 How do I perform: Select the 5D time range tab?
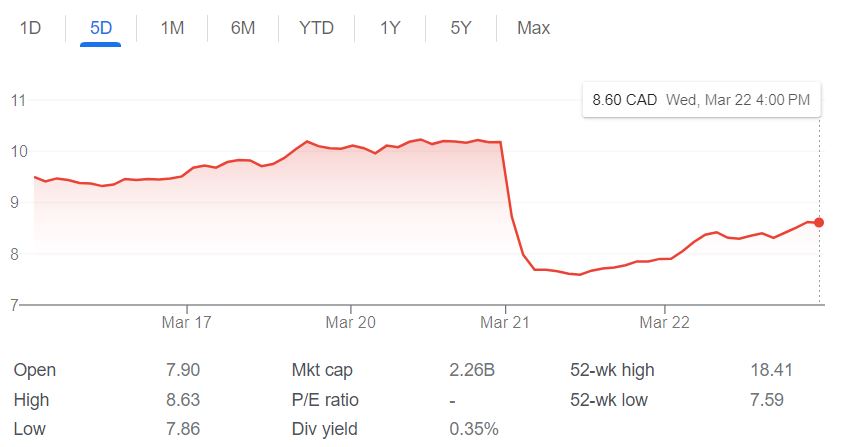click(101, 28)
